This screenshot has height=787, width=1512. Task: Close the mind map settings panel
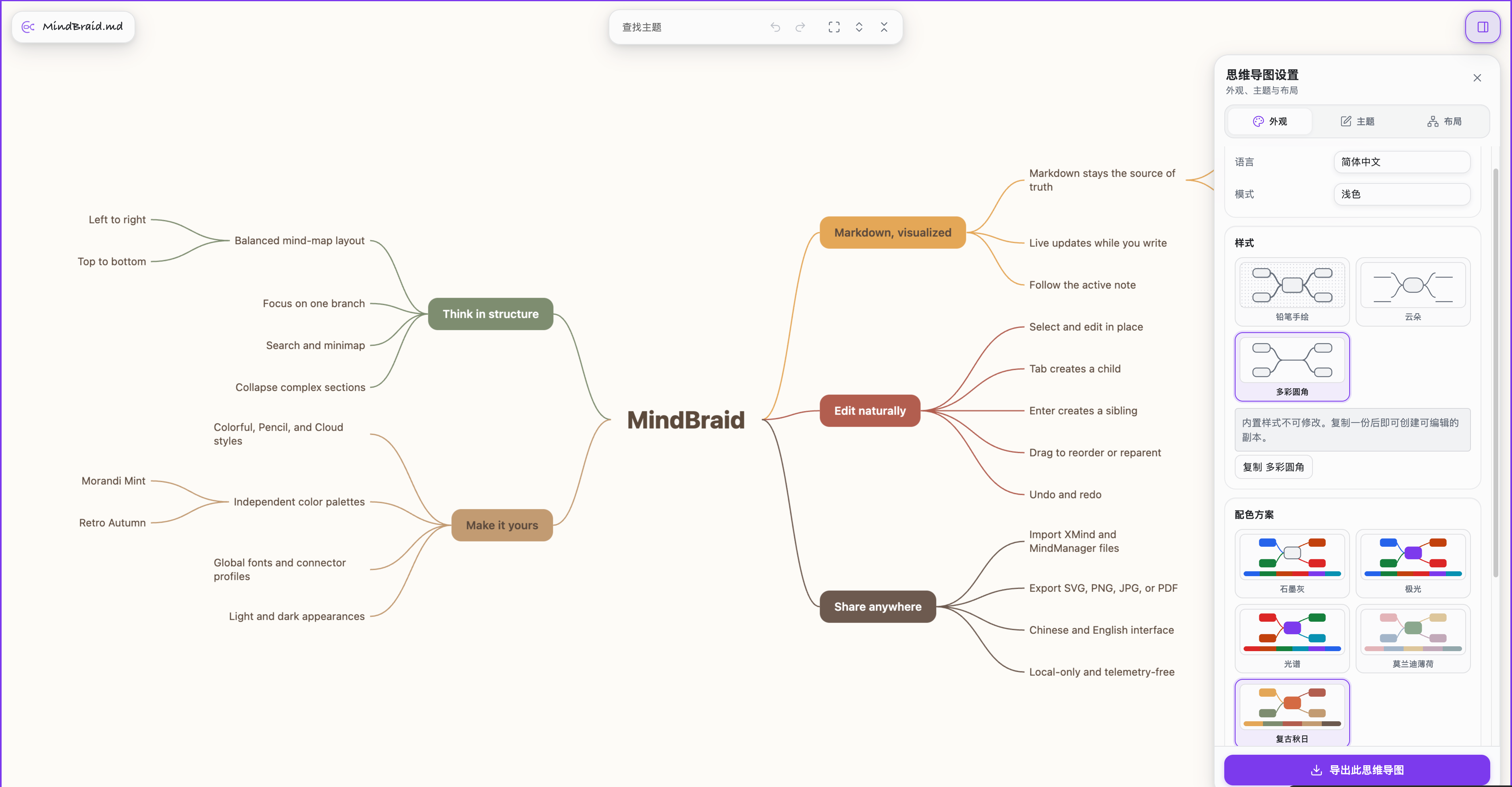coord(1477,77)
